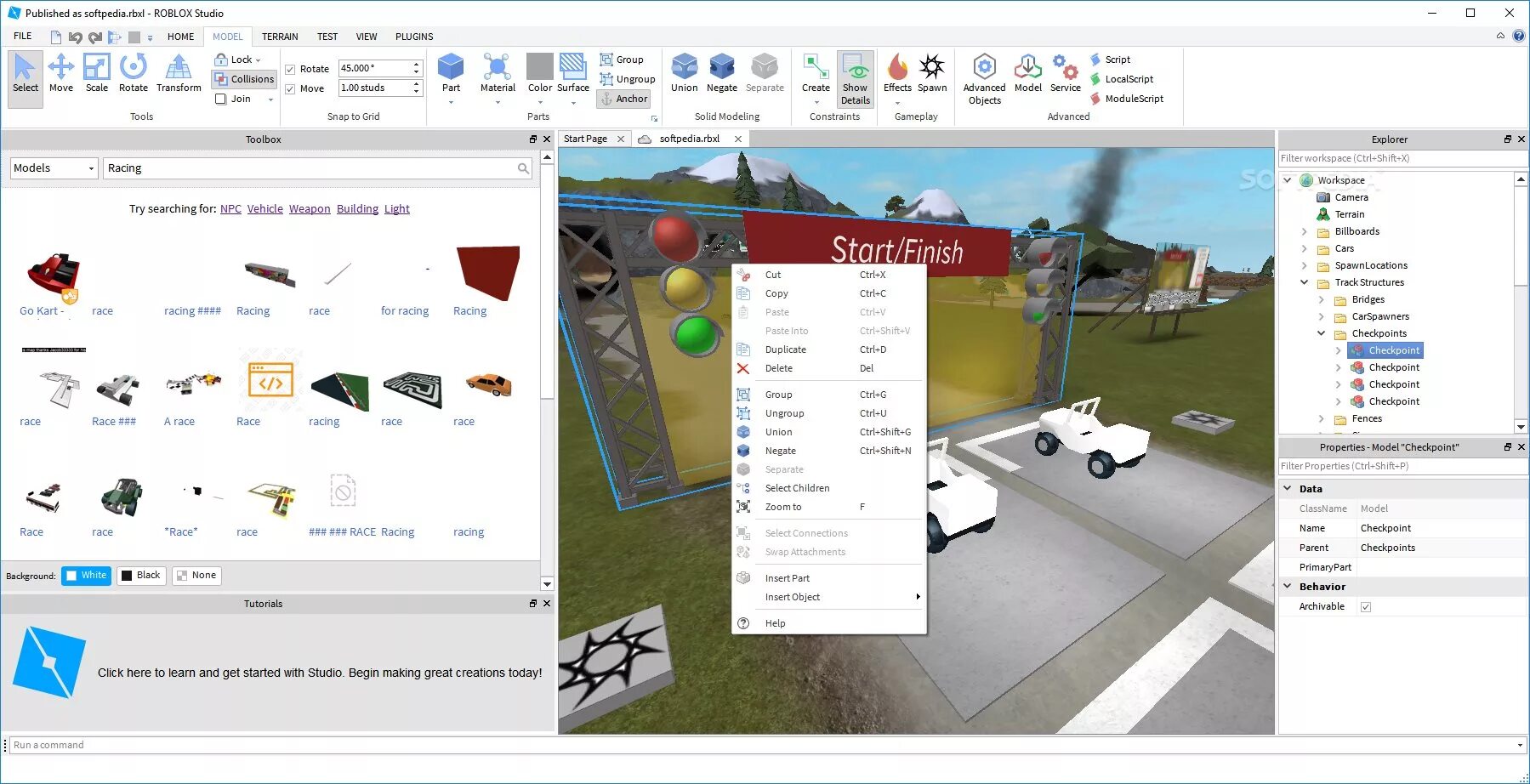Click the Light search suggestion link

pyautogui.click(x=397, y=209)
